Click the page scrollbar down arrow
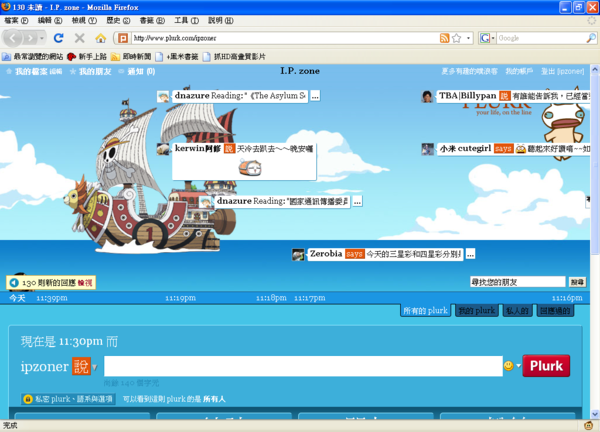Screen dimensions: 600x432 (x=595, y=414)
